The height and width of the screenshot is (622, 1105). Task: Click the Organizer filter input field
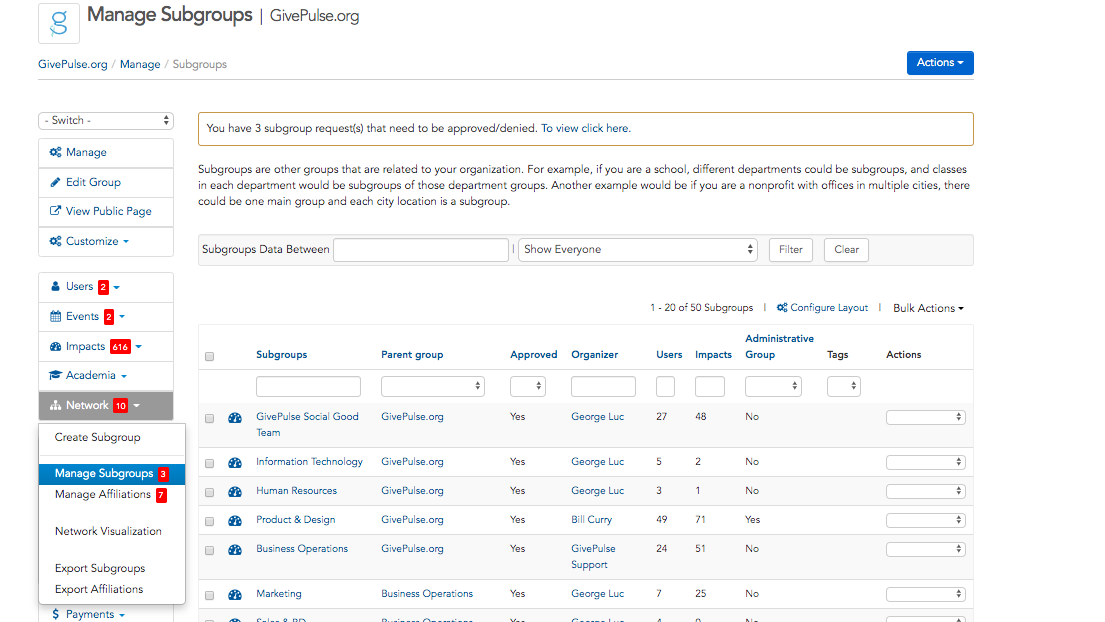(603, 386)
